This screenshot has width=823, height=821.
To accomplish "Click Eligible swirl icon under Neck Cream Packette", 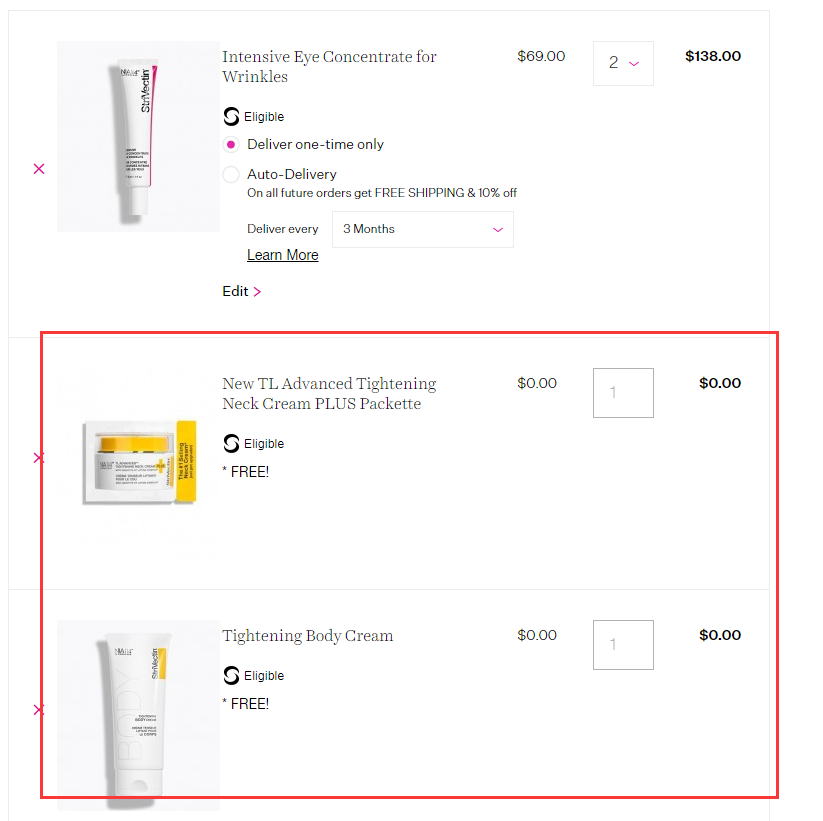I will [x=231, y=444].
